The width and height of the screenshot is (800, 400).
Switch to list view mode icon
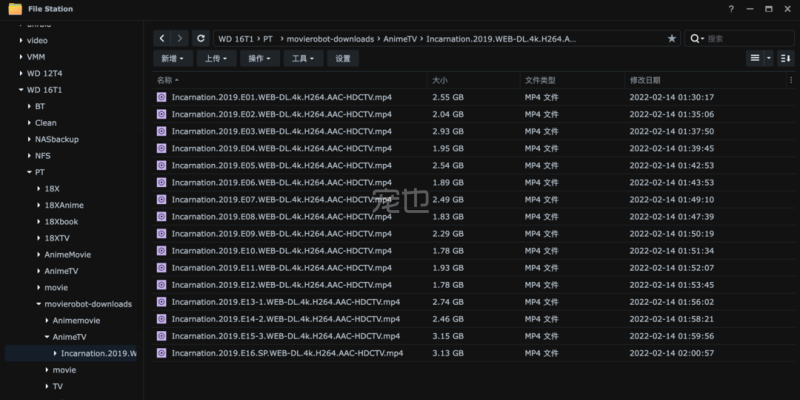(755, 58)
